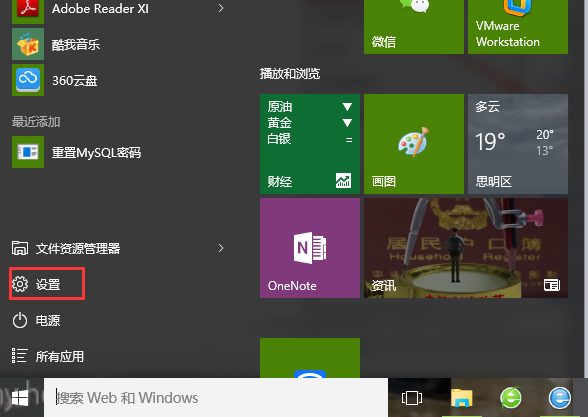Open File Explorer from the taskbar
The height and width of the screenshot is (417, 588).
click(462, 398)
